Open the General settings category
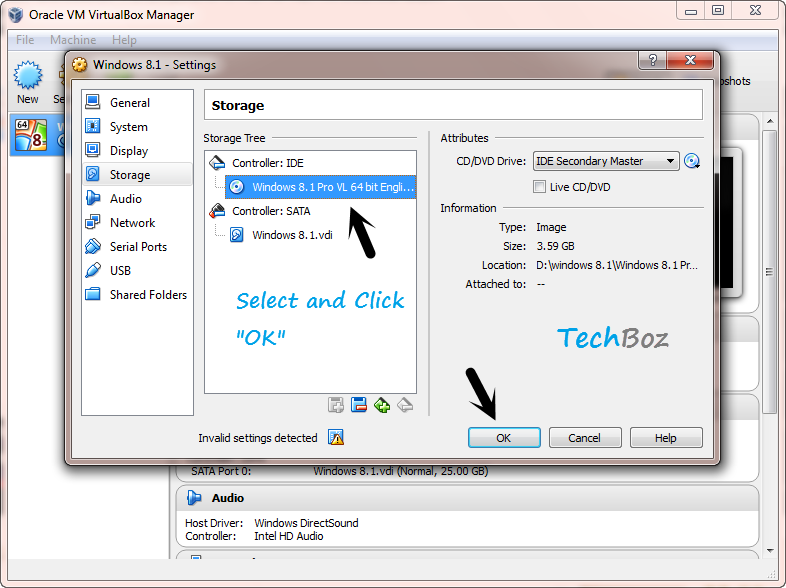Image resolution: width=786 pixels, height=588 pixels. click(129, 103)
